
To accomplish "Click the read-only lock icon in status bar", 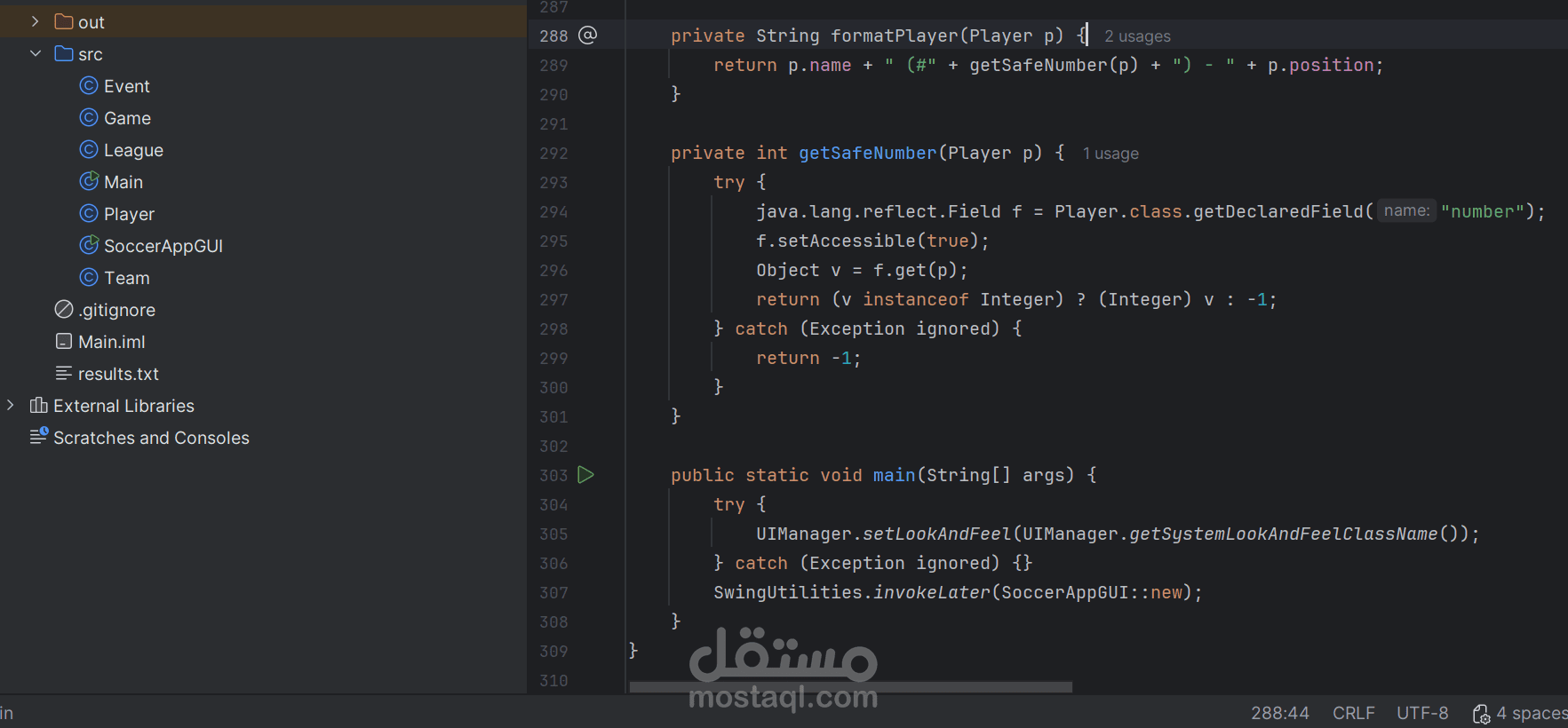I will 1481,714.
